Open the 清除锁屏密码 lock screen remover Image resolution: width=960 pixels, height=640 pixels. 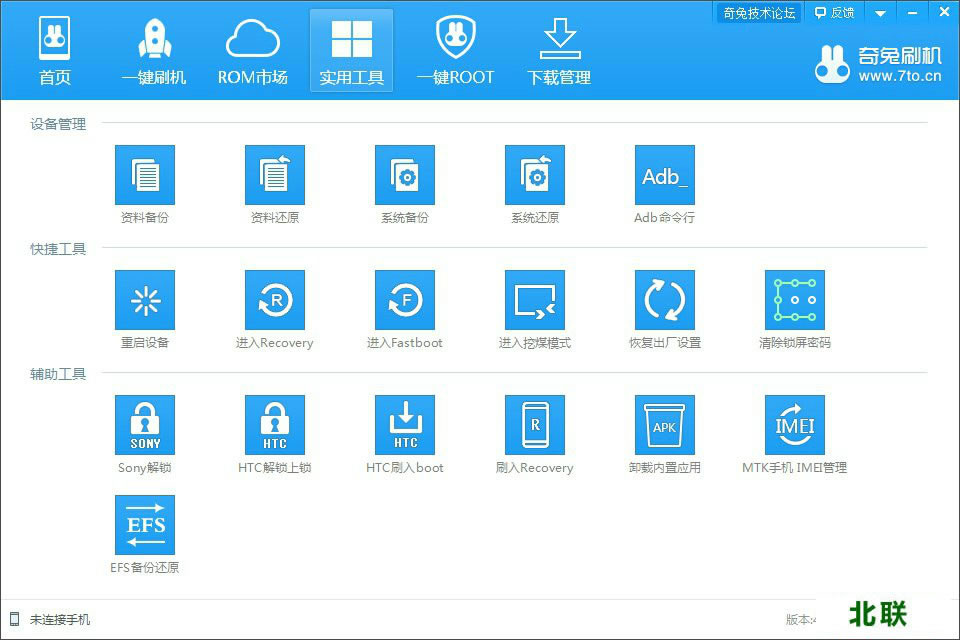(x=794, y=298)
